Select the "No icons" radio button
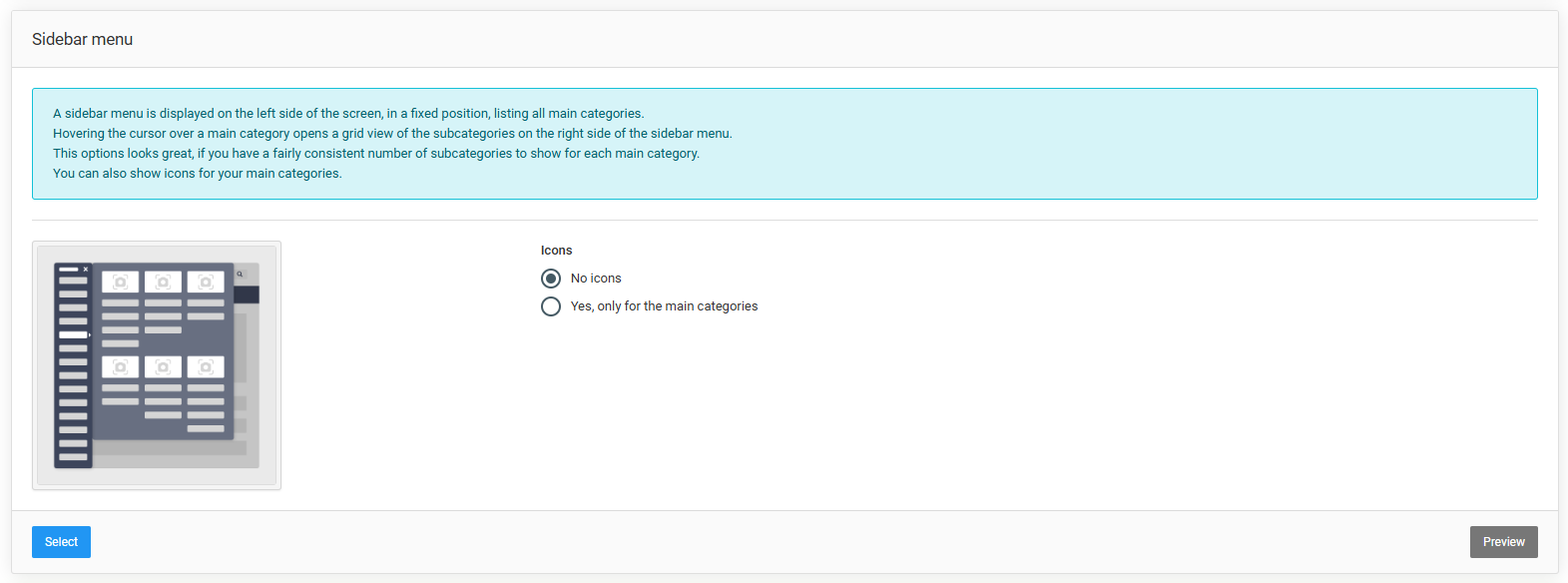The height and width of the screenshot is (583, 1568). click(551, 278)
